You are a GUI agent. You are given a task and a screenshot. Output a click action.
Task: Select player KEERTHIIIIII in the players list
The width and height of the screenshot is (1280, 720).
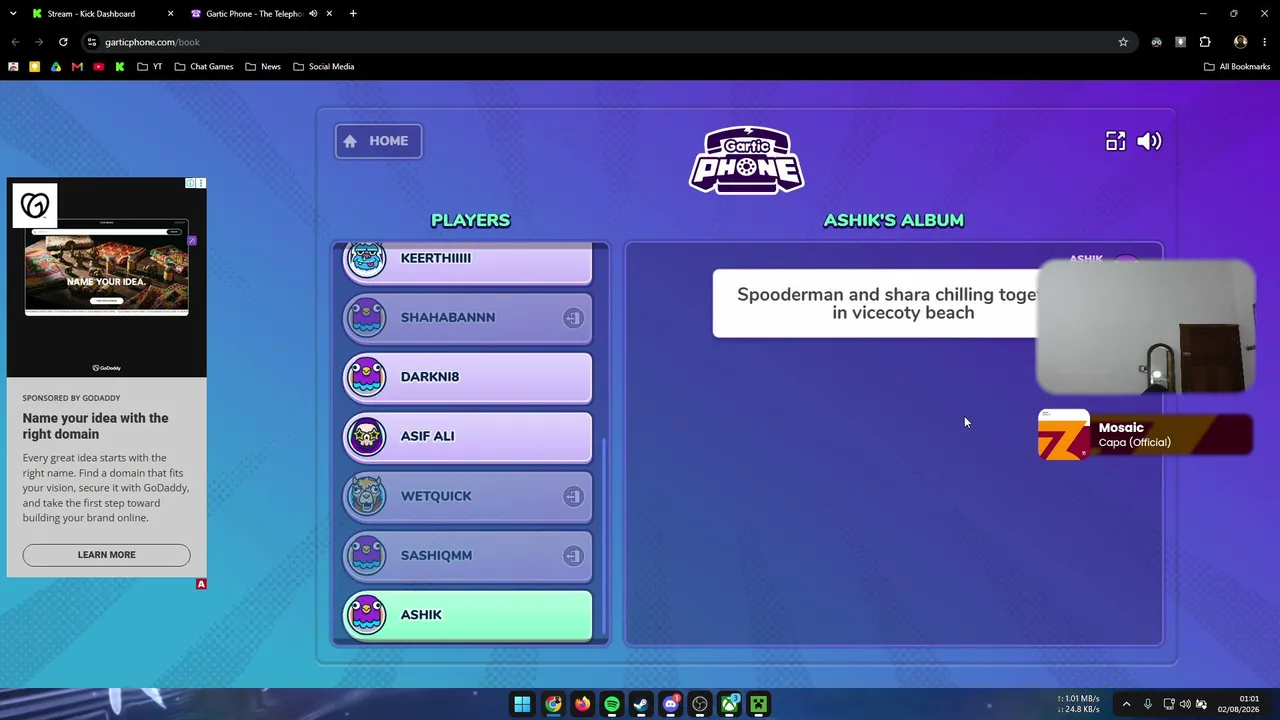click(468, 262)
